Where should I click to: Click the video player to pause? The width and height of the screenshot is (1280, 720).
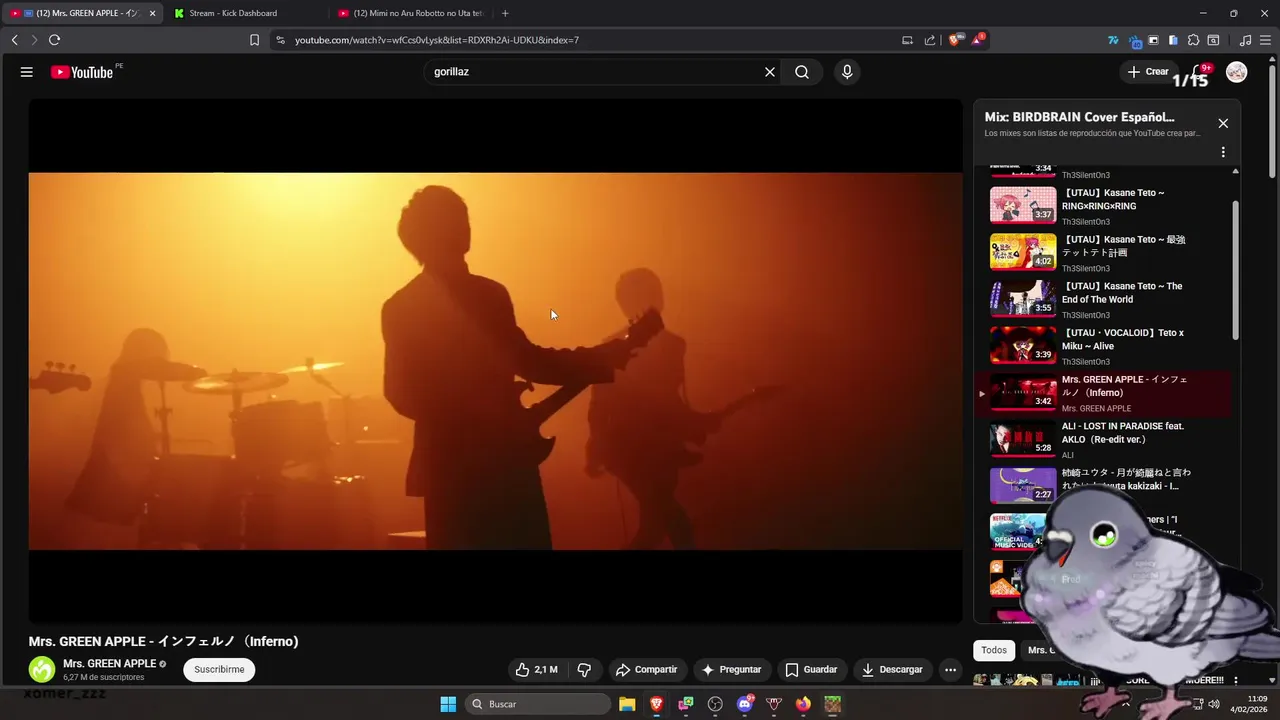[495, 361]
